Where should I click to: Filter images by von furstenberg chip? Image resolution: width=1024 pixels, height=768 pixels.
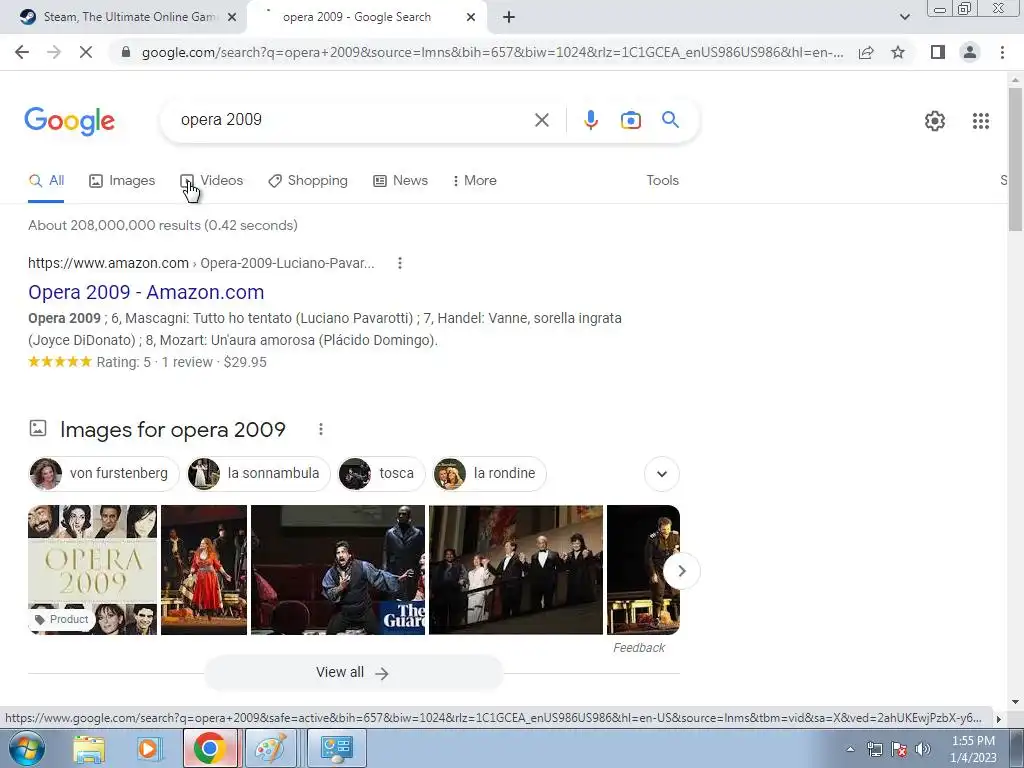[103, 473]
